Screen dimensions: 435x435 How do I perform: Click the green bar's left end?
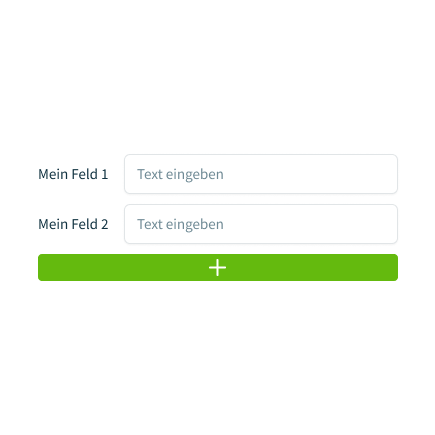[x=47, y=268]
